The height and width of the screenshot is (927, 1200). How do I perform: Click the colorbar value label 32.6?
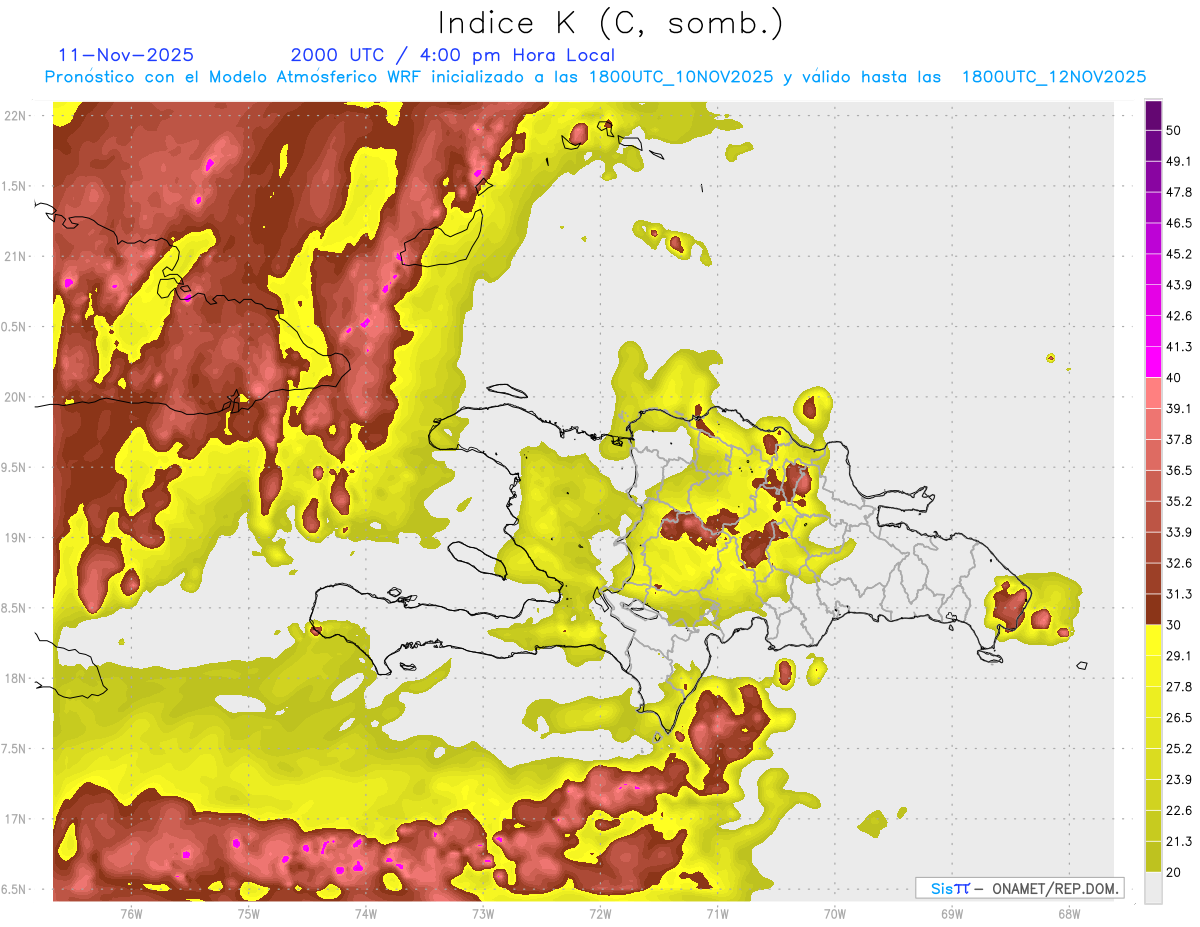1178,563
